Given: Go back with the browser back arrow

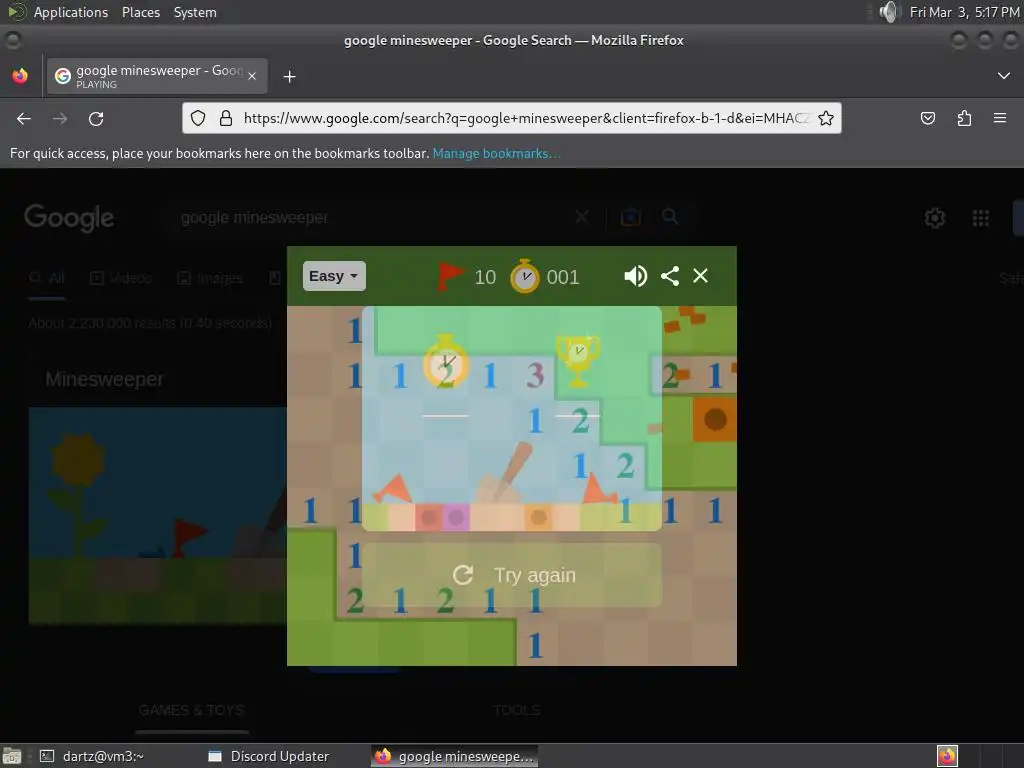Looking at the screenshot, I should pos(24,119).
